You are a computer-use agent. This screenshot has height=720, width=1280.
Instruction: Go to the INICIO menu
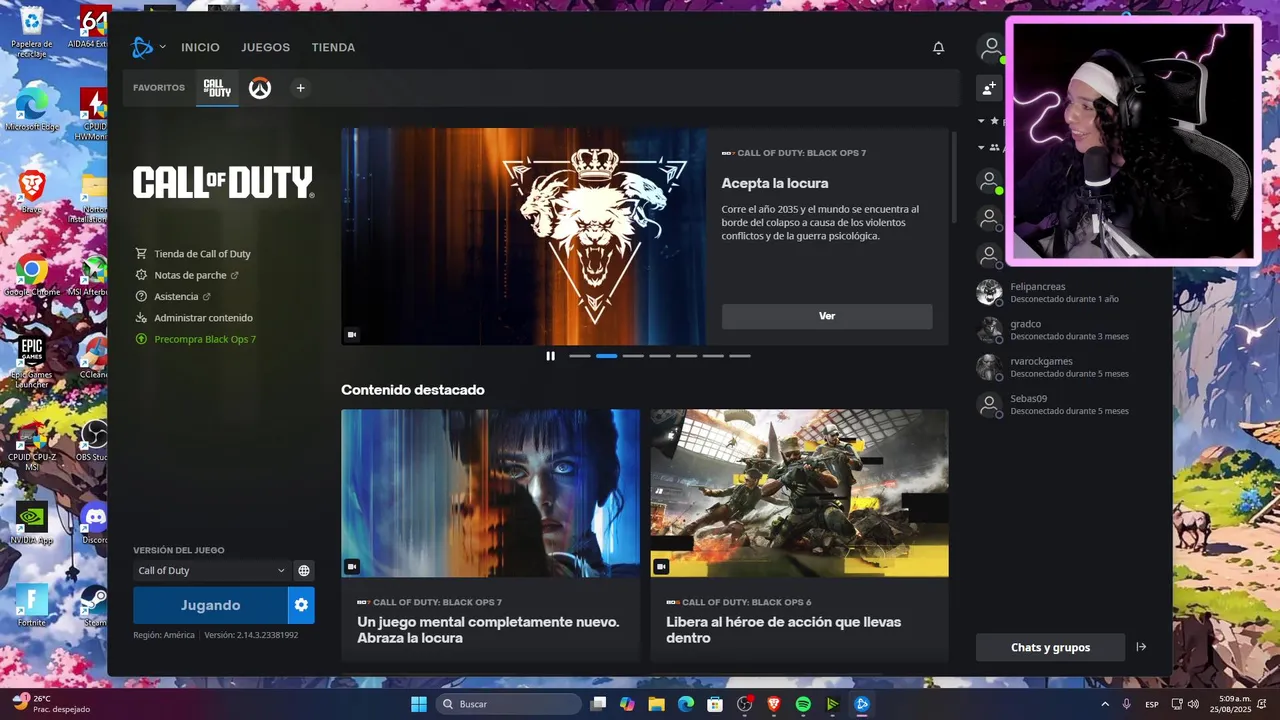point(200,47)
